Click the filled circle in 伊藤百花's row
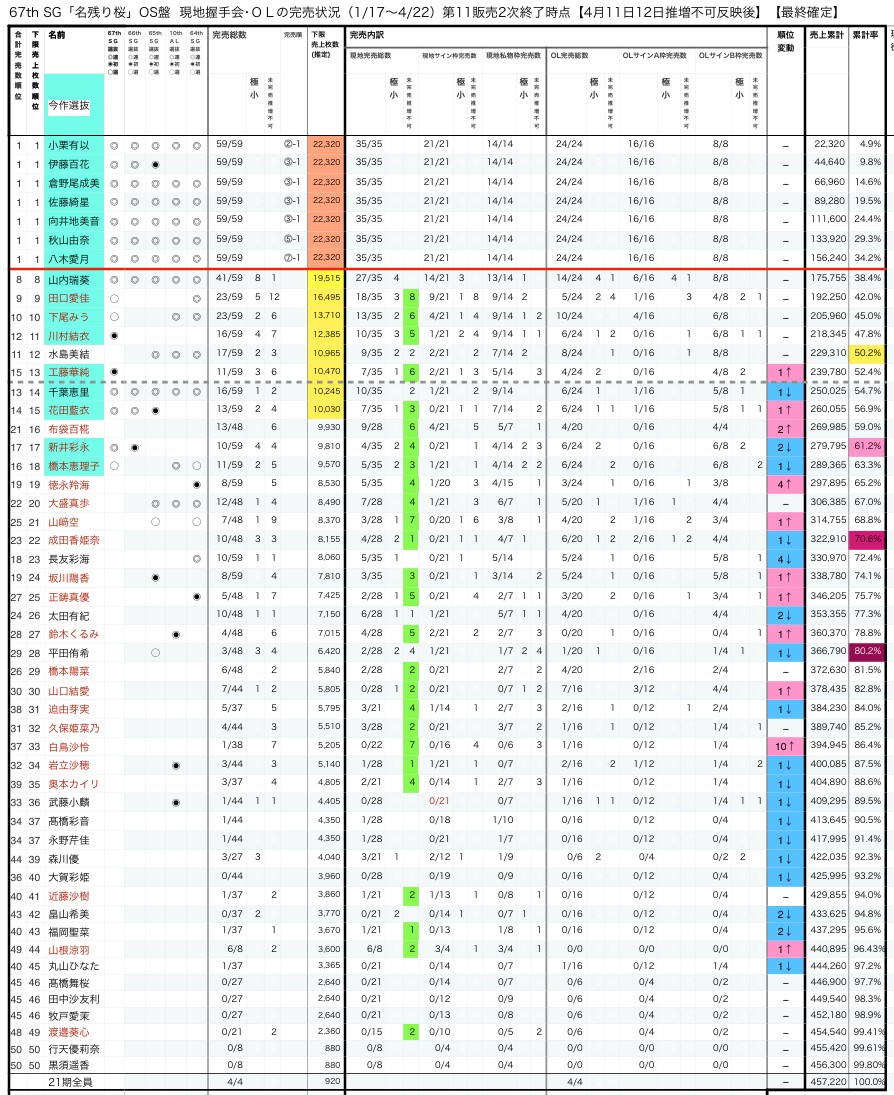 click(x=155, y=163)
